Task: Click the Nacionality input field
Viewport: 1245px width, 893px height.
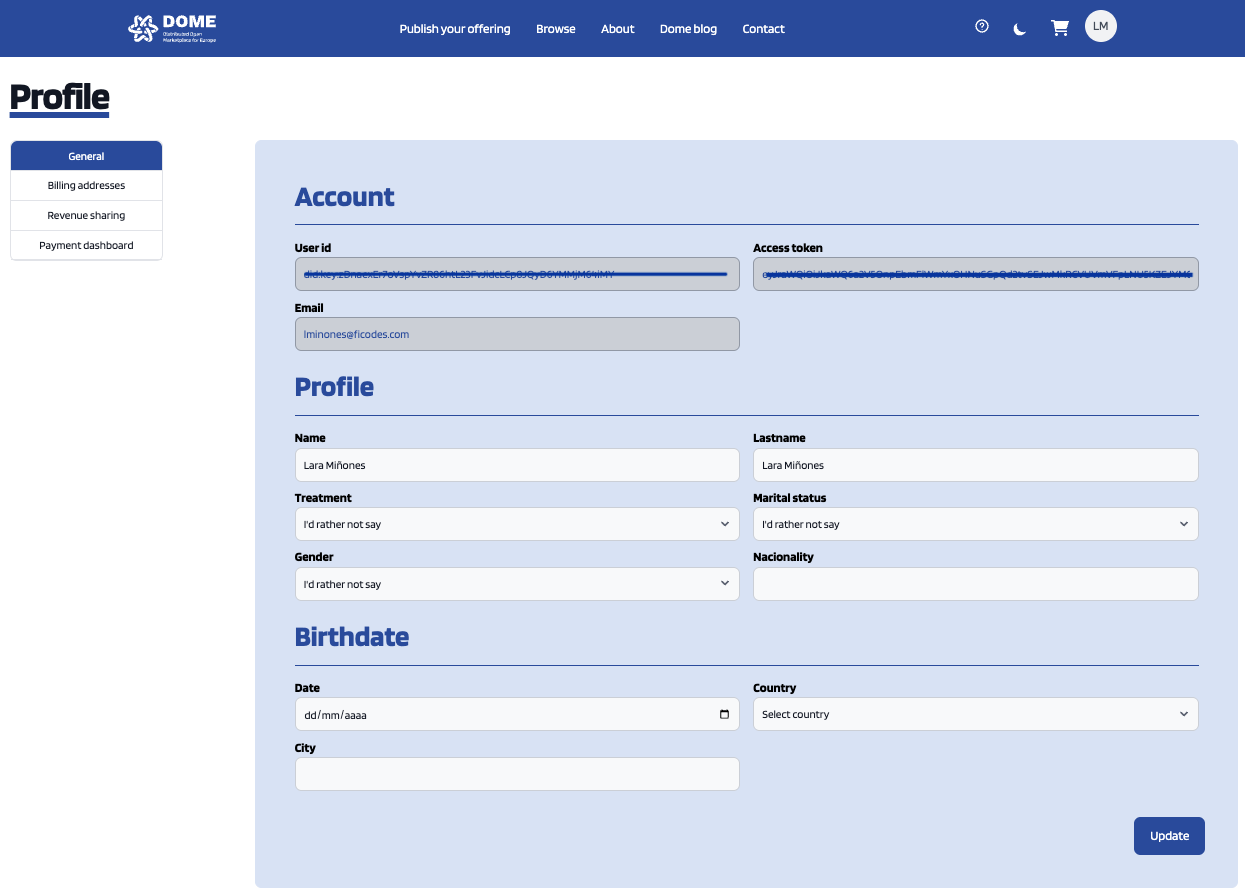Action: [x=974, y=584]
